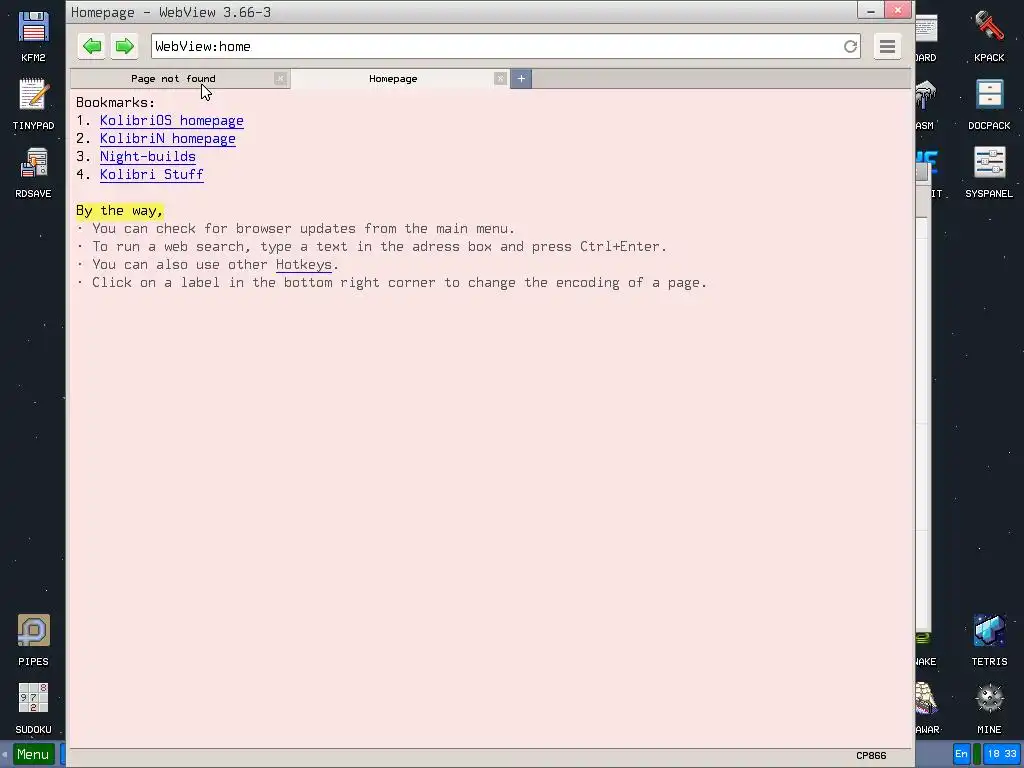
Task: Click the 'By the way,' highlighted heading
Action: coord(120,211)
